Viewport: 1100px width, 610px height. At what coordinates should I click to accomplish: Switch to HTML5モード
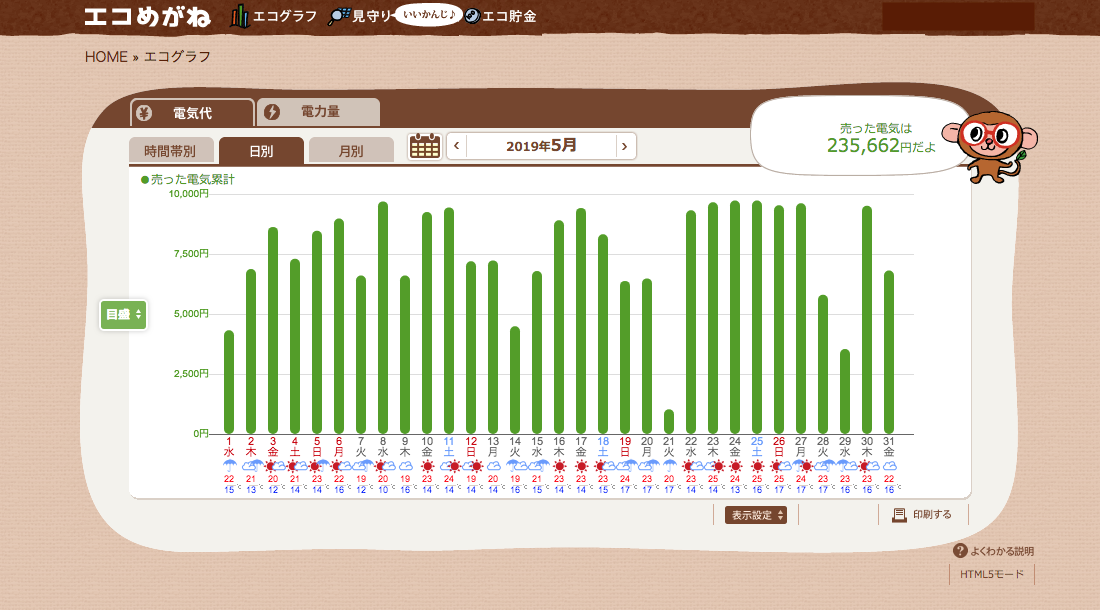pyautogui.click(x=992, y=574)
